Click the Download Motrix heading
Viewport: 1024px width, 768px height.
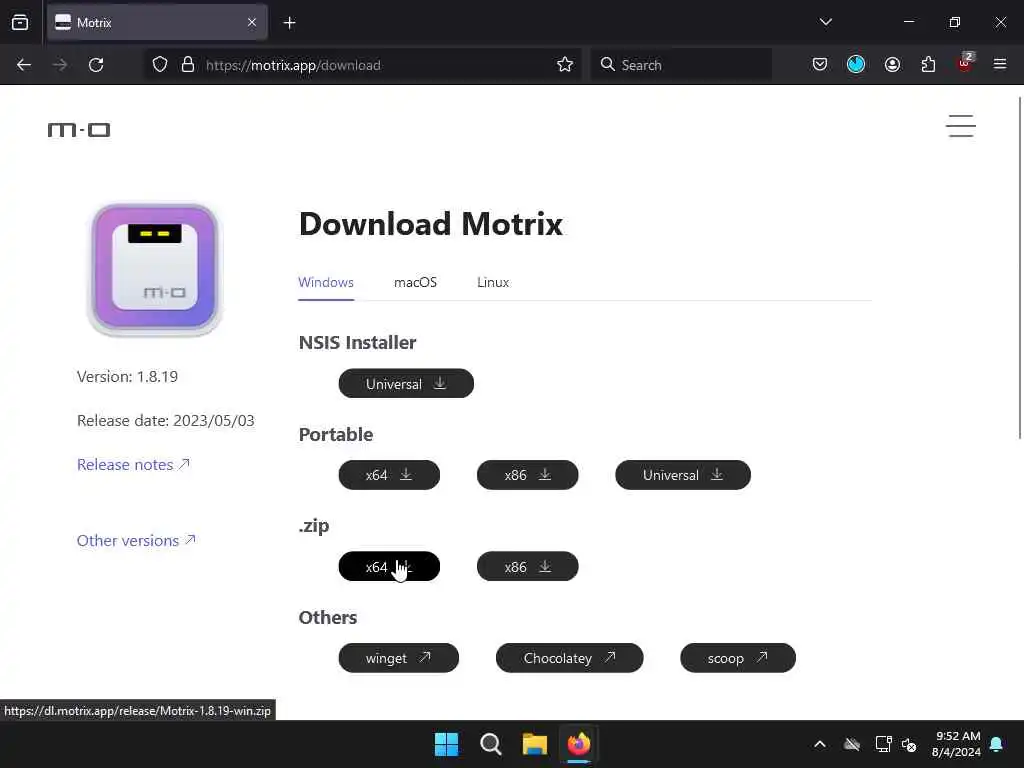pyautogui.click(x=430, y=224)
